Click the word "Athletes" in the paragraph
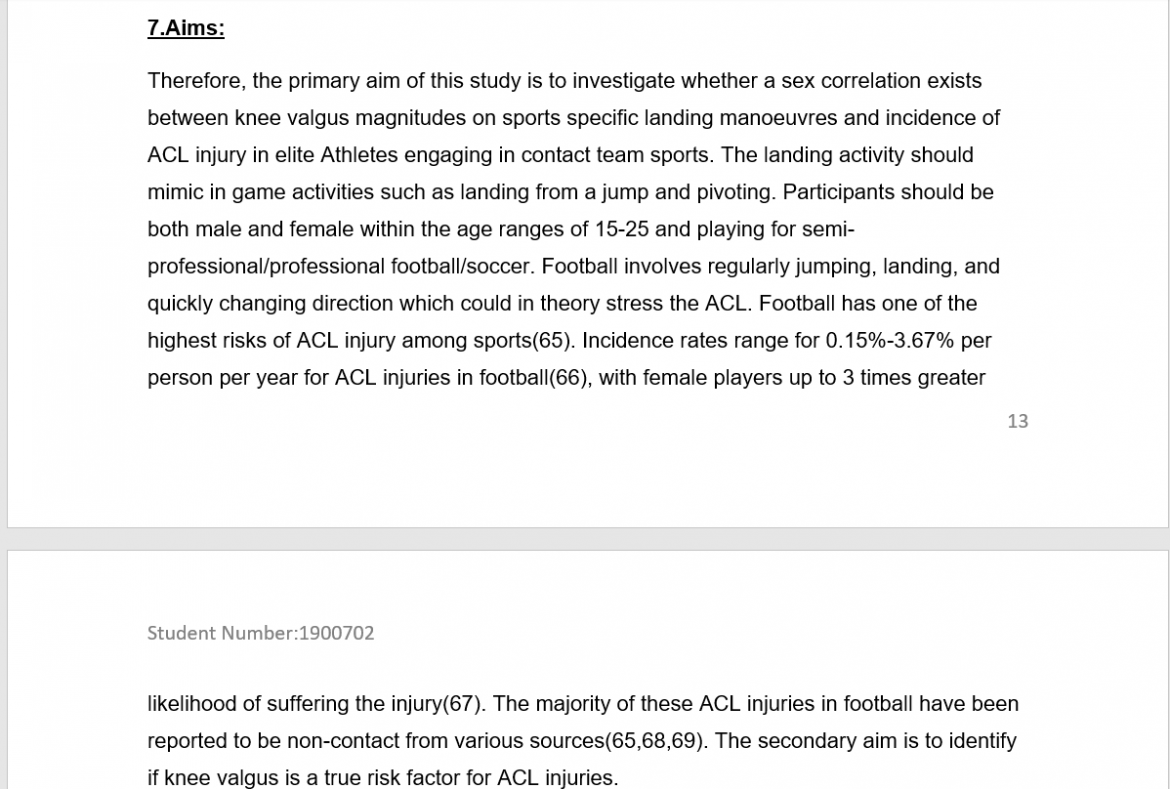The width and height of the screenshot is (1170, 789). point(365,155)
